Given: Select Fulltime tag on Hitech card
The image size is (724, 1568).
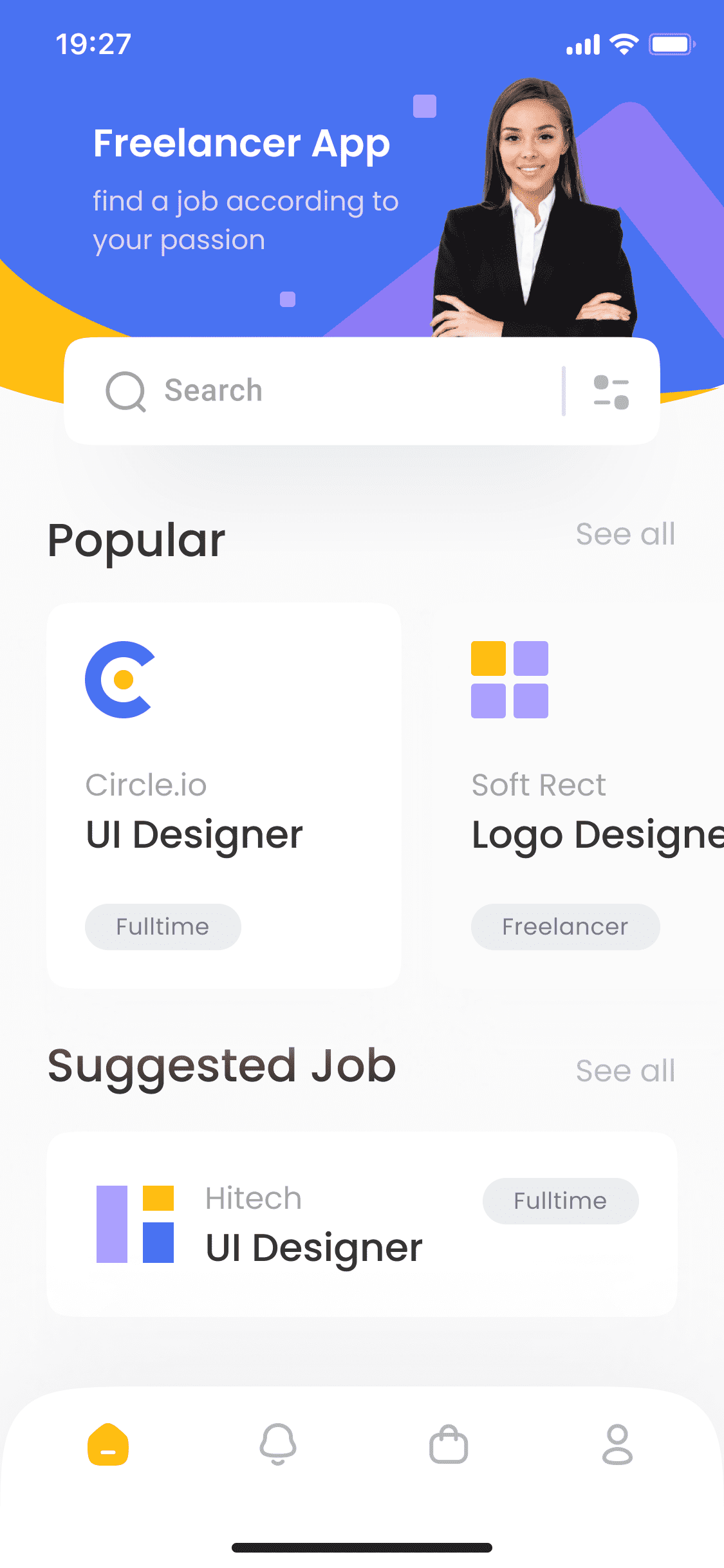Looking at the screenshot, I should 561,1201.
